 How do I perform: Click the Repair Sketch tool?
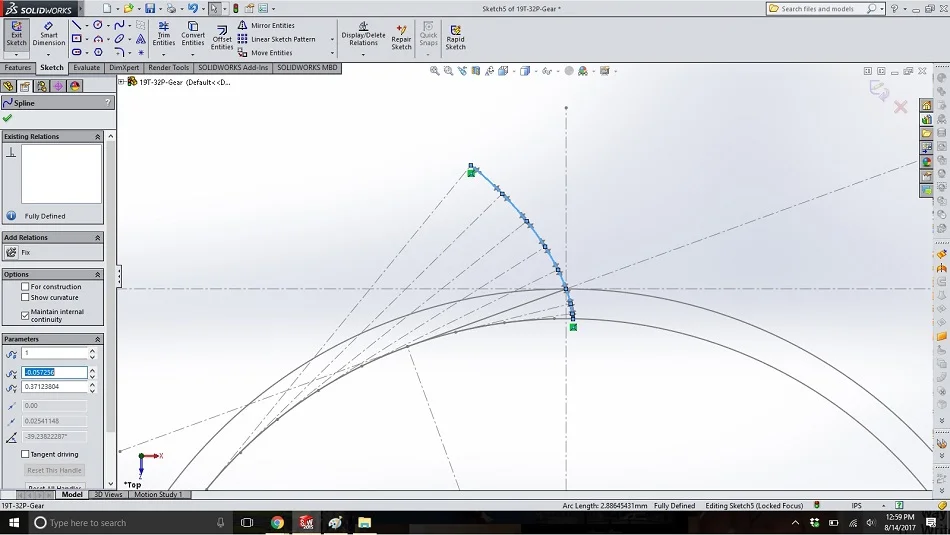point(401,38)
